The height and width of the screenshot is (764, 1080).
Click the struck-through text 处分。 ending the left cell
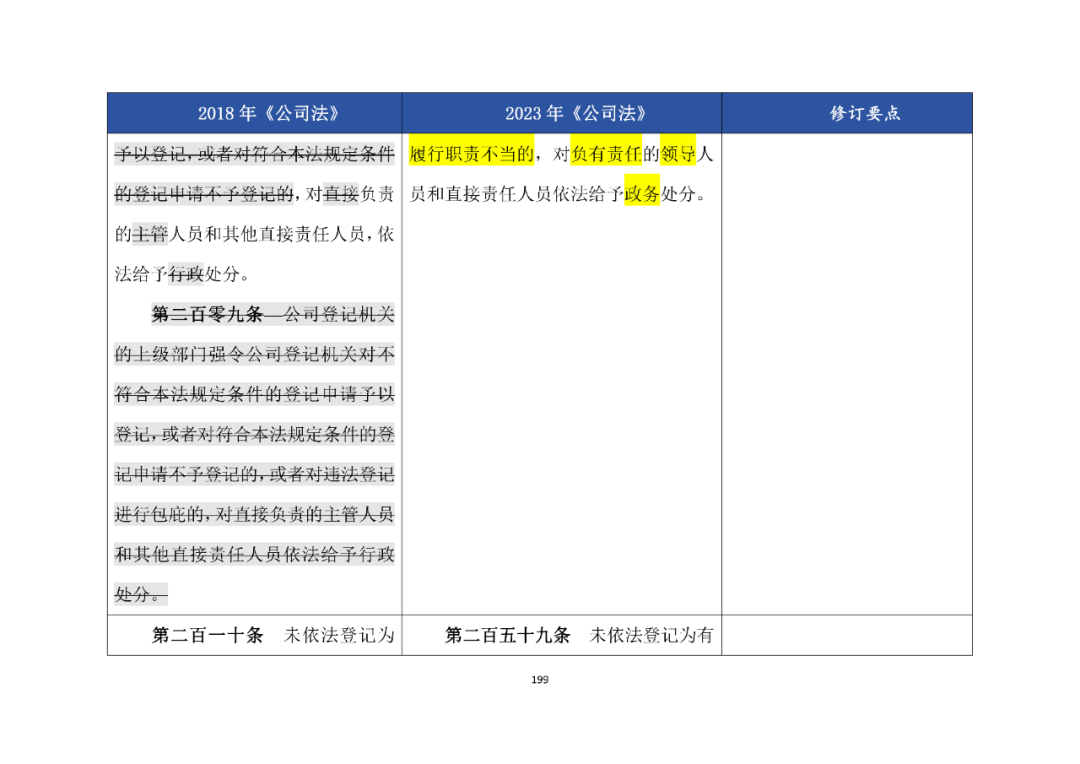[141, 594]
